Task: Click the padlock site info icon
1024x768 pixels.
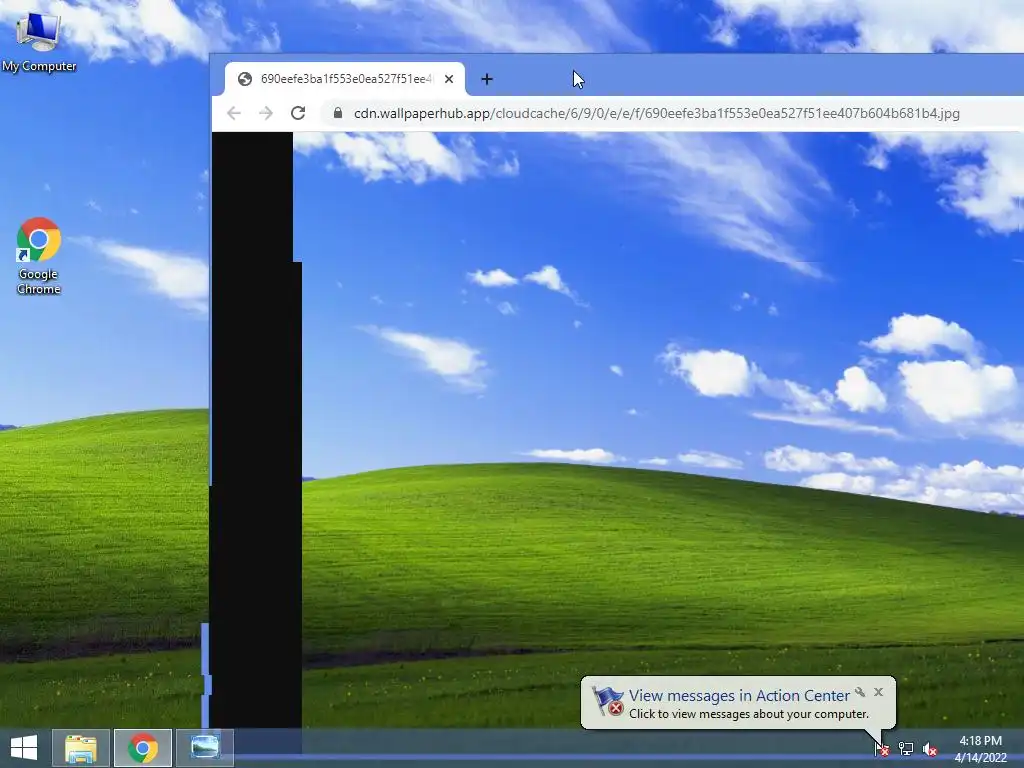Action: (338, 113)
